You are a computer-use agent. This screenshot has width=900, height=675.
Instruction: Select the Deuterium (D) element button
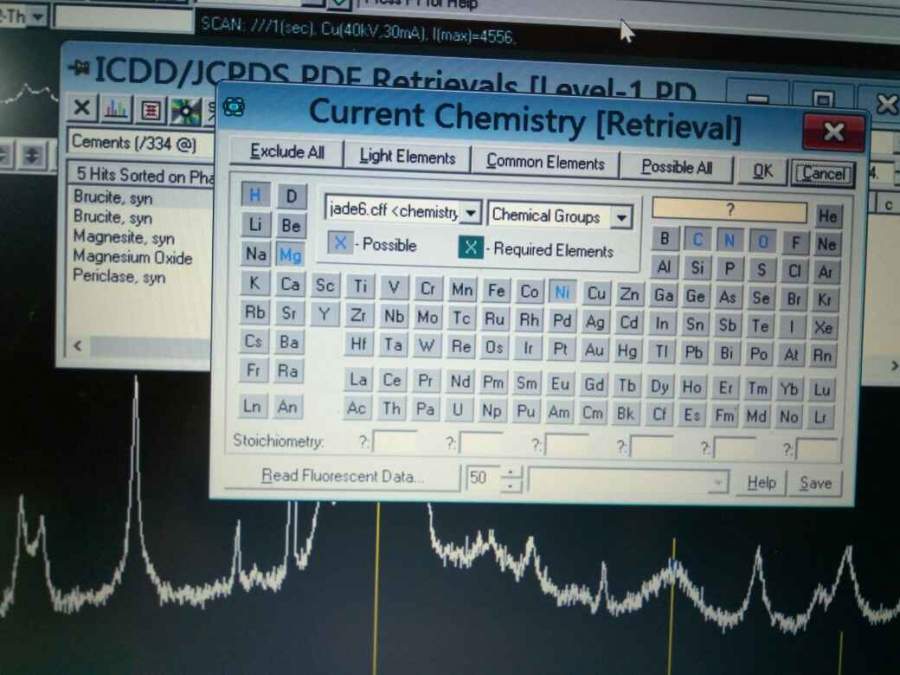tap(292, 196)
